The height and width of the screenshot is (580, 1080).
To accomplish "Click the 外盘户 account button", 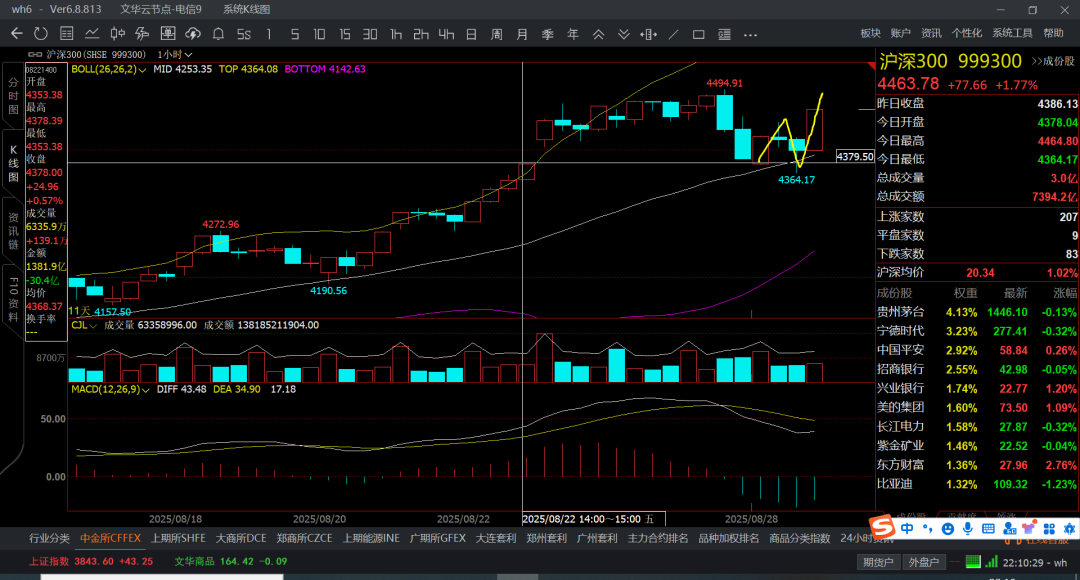I will pyautogui.click(x=924, y=562).
